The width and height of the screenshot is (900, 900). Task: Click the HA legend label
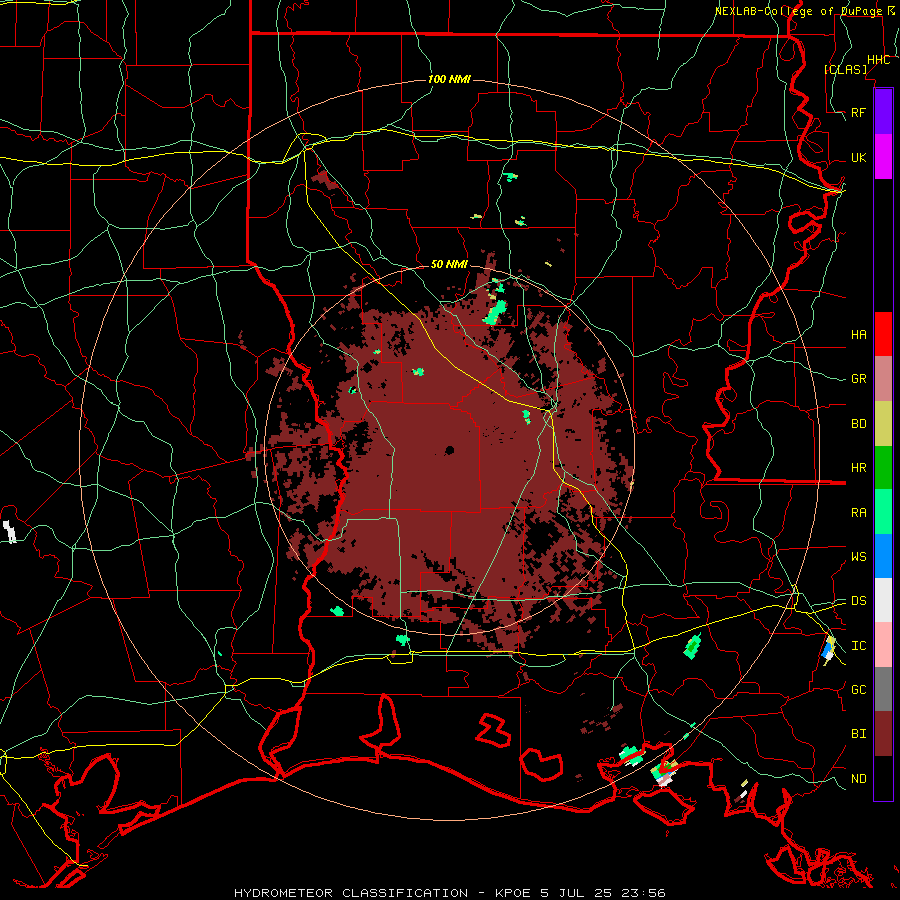click(x=858, y=334)
